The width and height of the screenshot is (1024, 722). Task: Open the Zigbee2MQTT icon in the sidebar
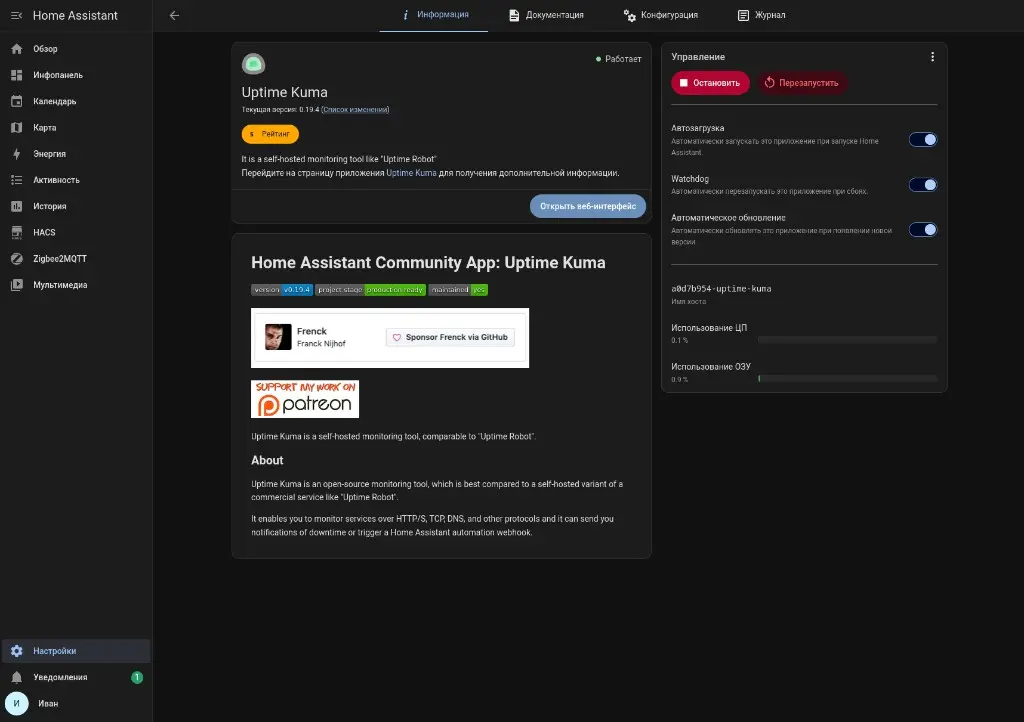[x=16, y=259]
